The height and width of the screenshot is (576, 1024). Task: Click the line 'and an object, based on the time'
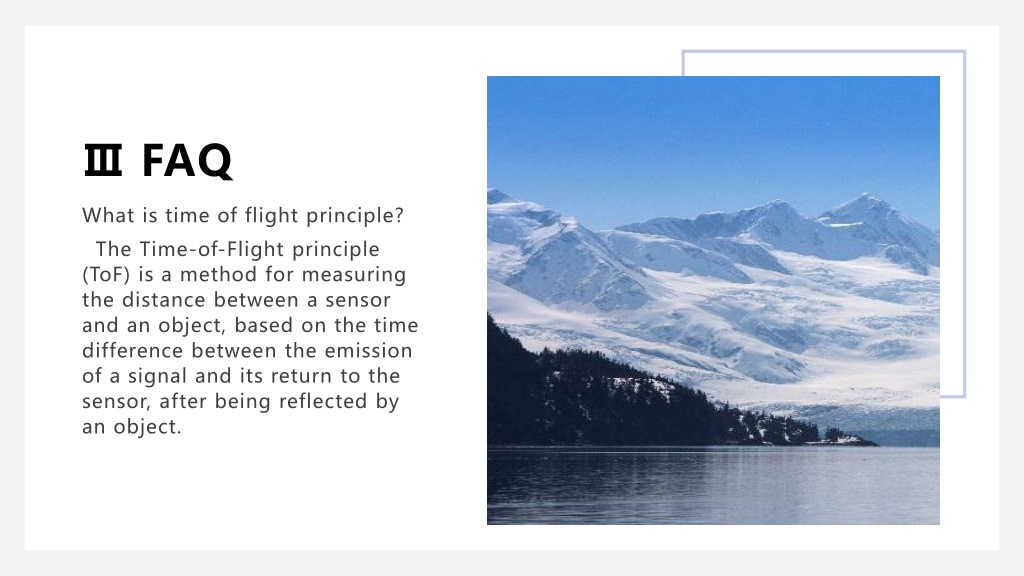250,325
